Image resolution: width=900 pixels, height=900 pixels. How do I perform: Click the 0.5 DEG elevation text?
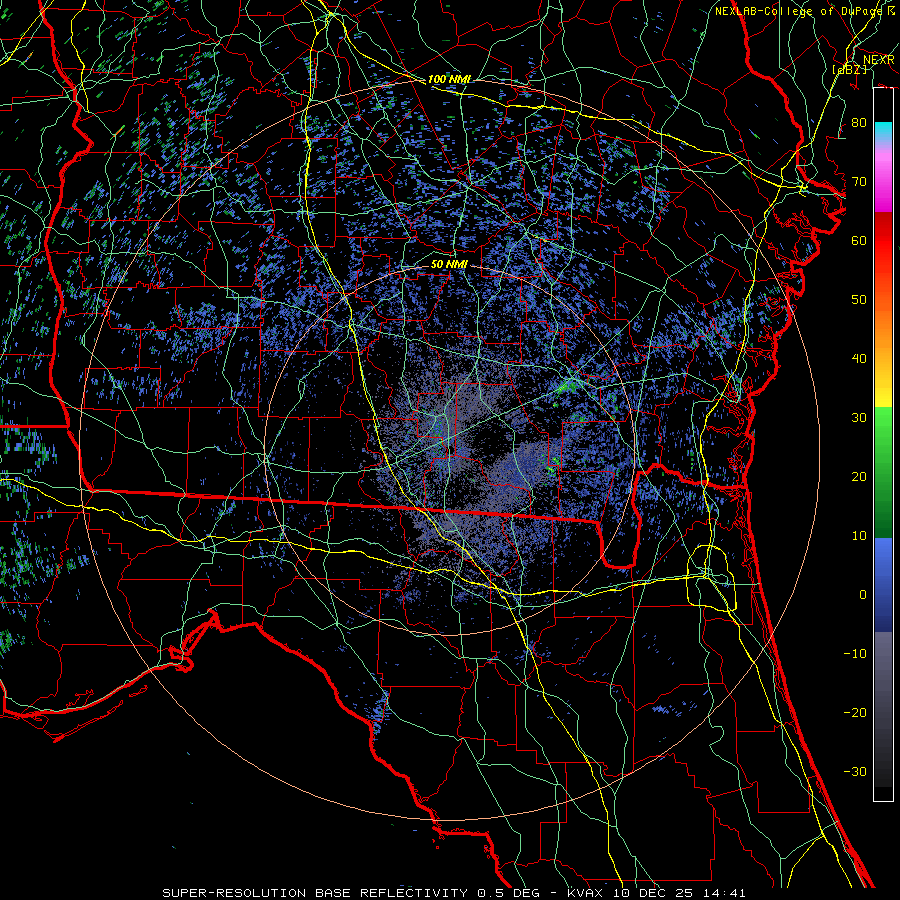(508, 893)
